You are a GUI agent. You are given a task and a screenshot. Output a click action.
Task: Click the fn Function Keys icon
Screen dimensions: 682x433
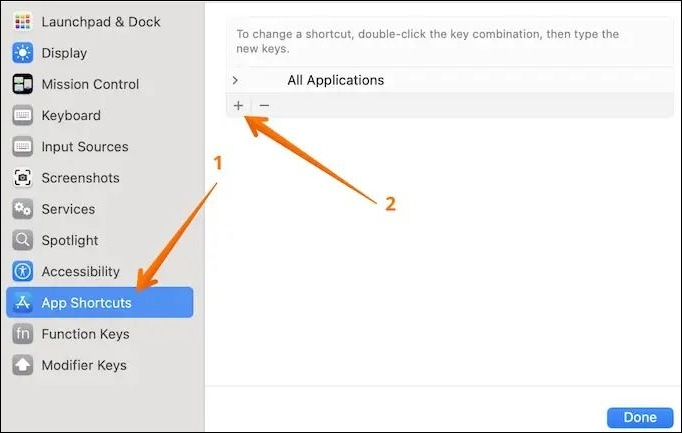coord(23,334)
